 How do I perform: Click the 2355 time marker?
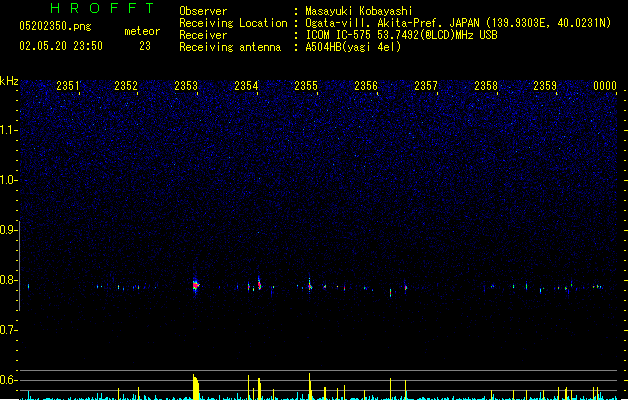306,86
